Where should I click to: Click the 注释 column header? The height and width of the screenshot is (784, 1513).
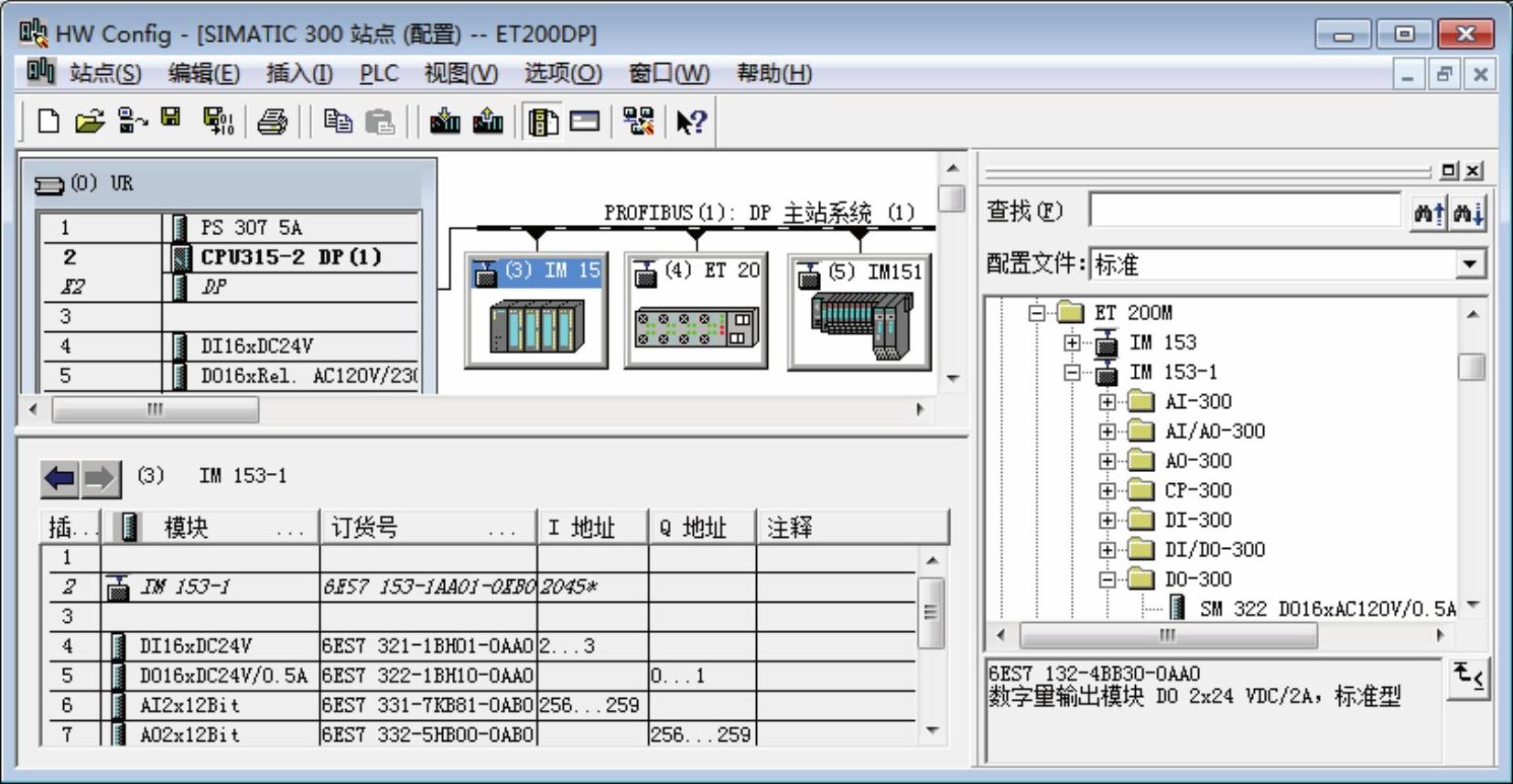pos(853,527)
